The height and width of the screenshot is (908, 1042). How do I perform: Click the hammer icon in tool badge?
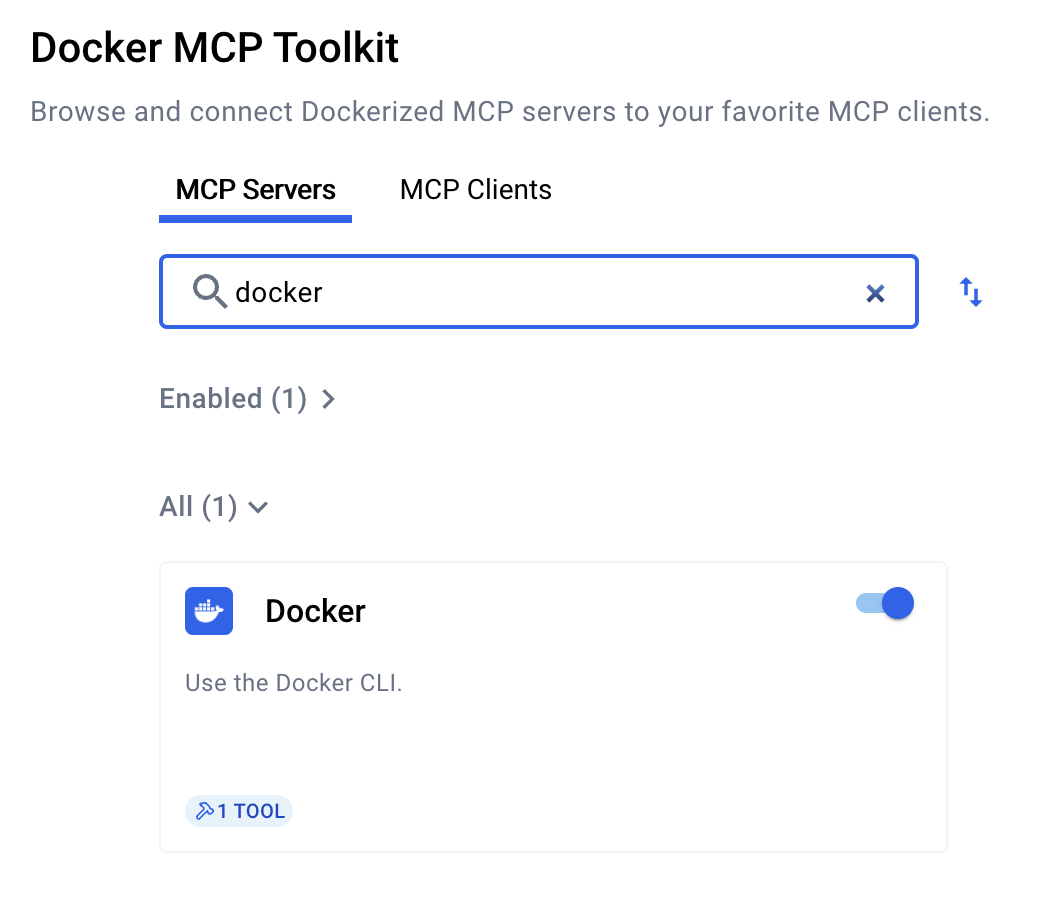click(205, 811)
